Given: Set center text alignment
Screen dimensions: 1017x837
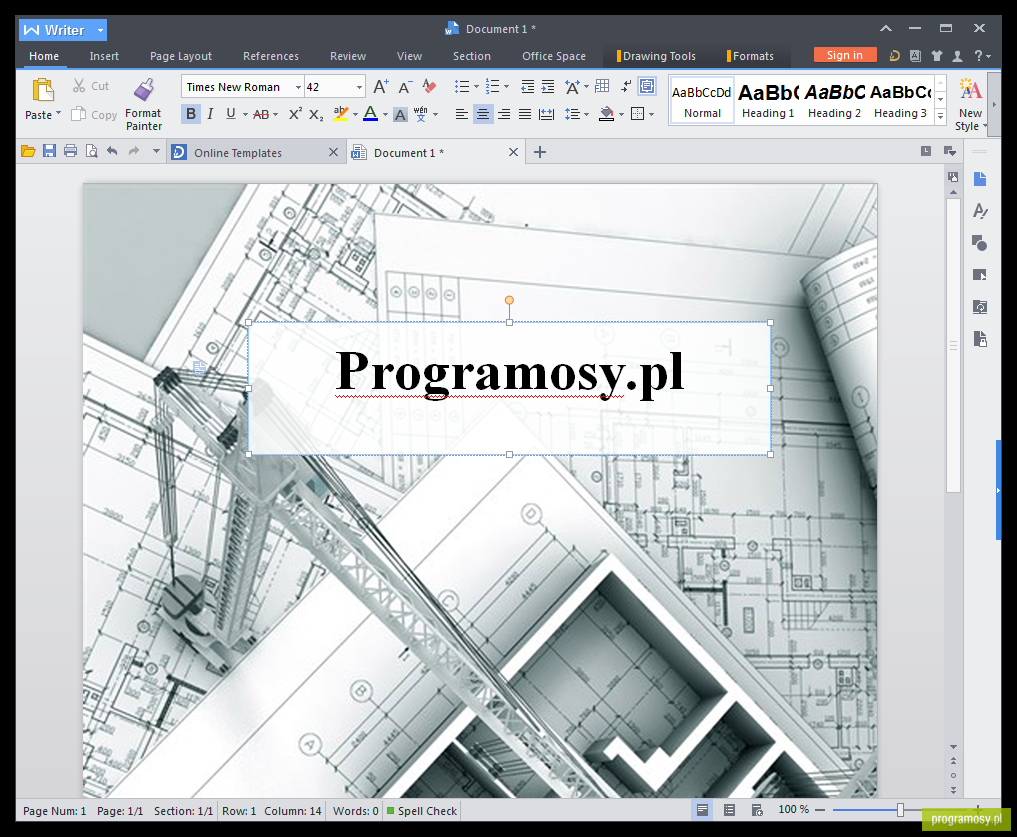Looking at the screenshot, I should coord(483,114).
